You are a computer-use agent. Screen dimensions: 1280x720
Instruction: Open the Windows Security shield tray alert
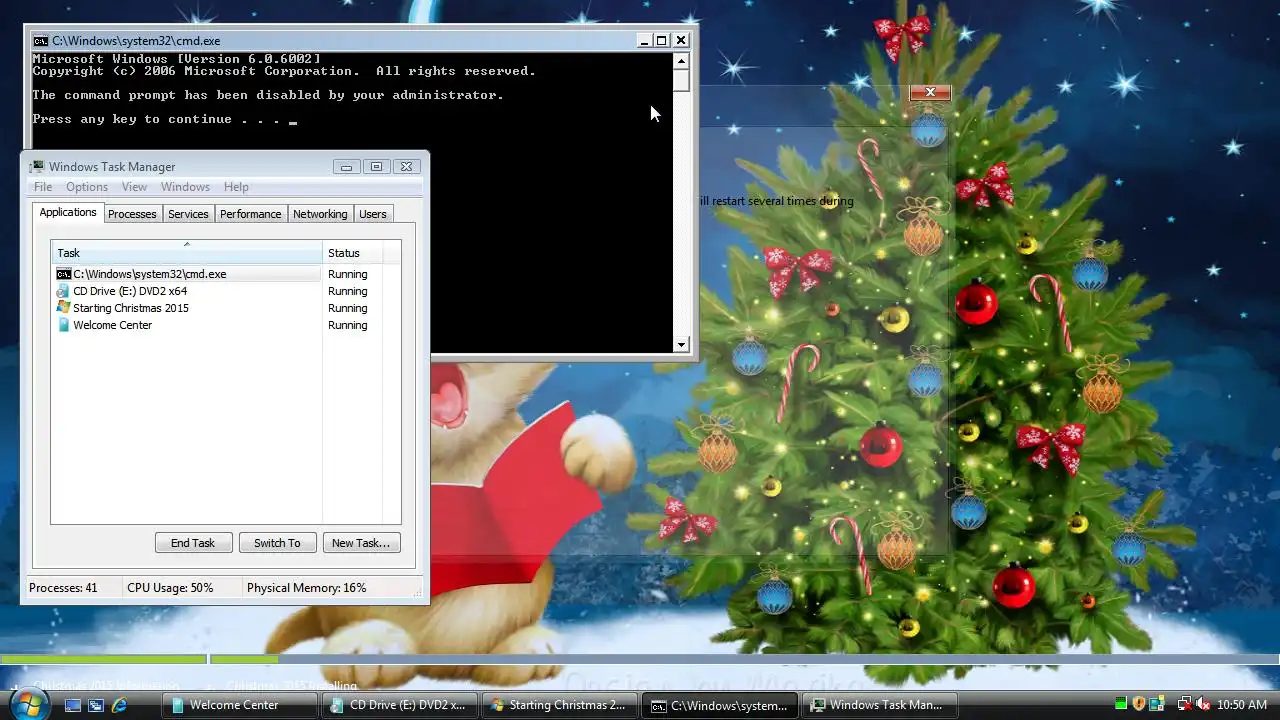coord(1139,705)
